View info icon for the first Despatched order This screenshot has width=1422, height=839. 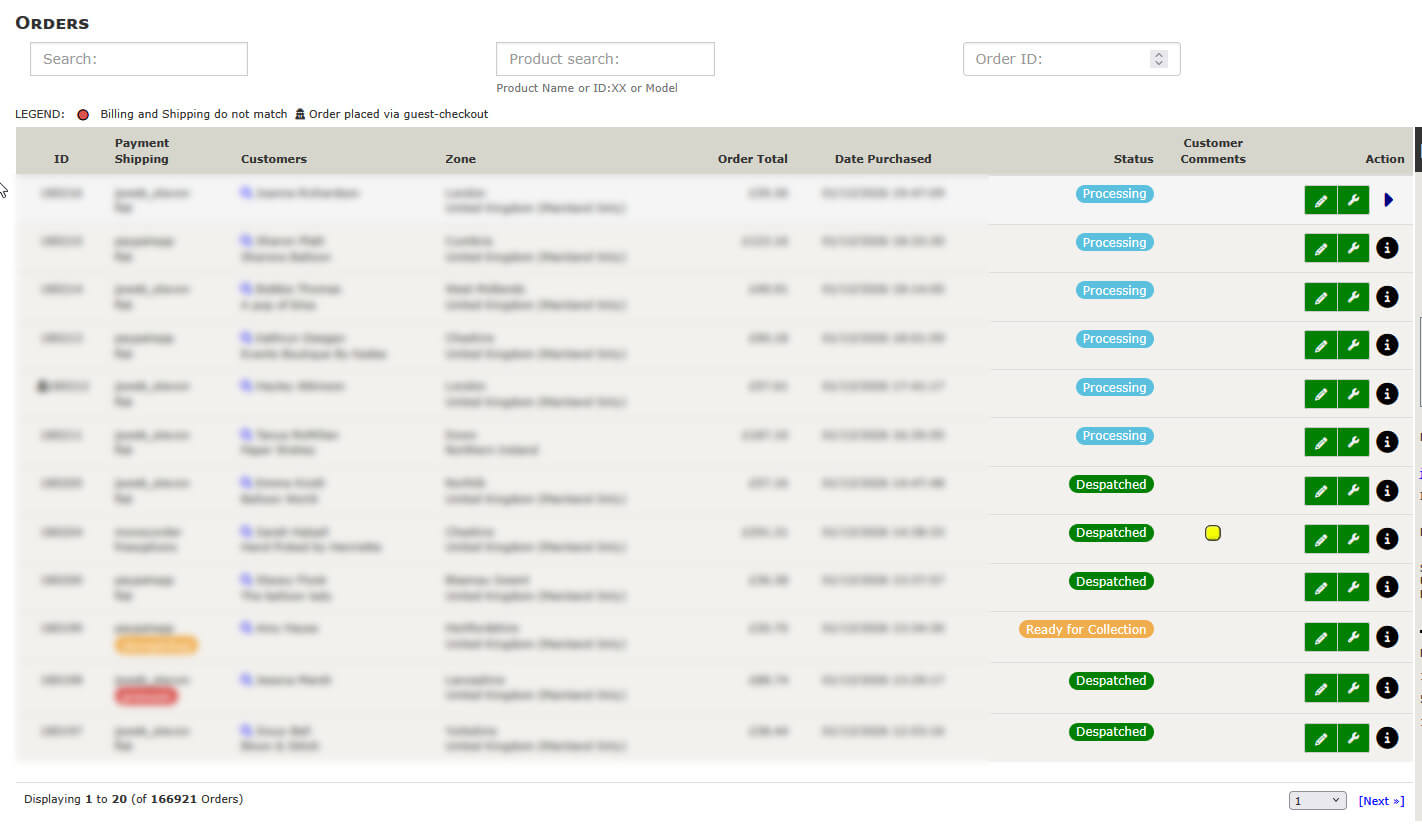click(x=1387, y=490)
